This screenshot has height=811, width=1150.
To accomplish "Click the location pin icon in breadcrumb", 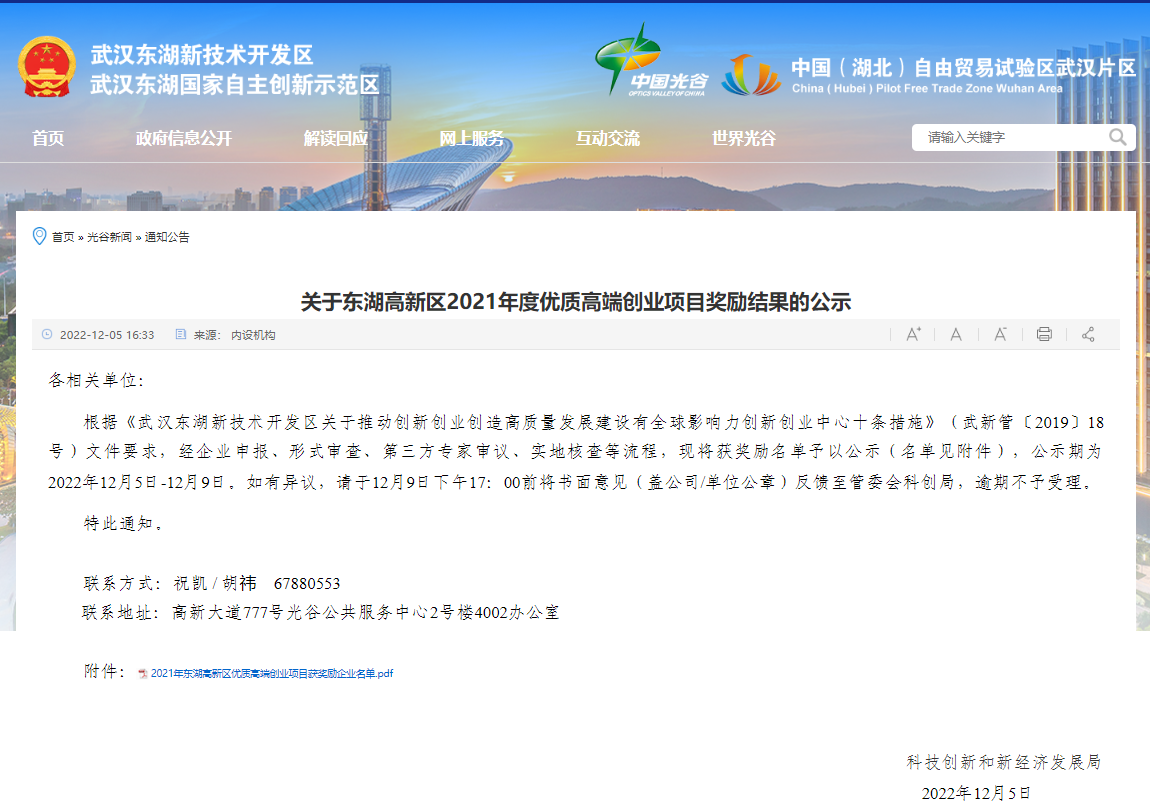I will click(x=40, y=236).
